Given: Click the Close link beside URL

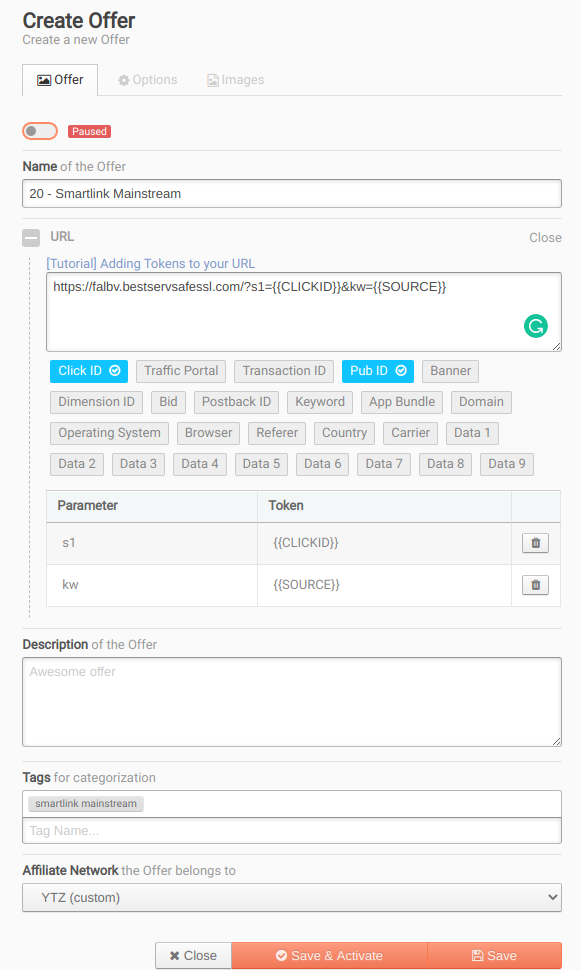Looking at the screenshot, I should coord(545,238).
